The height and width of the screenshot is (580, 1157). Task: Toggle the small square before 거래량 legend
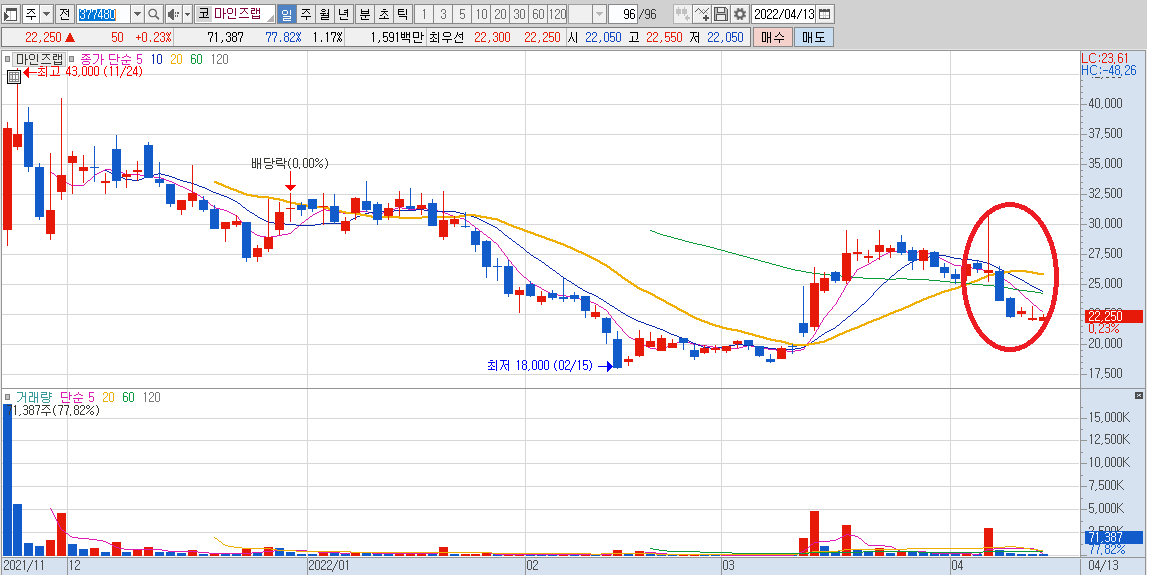coord(7,397)
